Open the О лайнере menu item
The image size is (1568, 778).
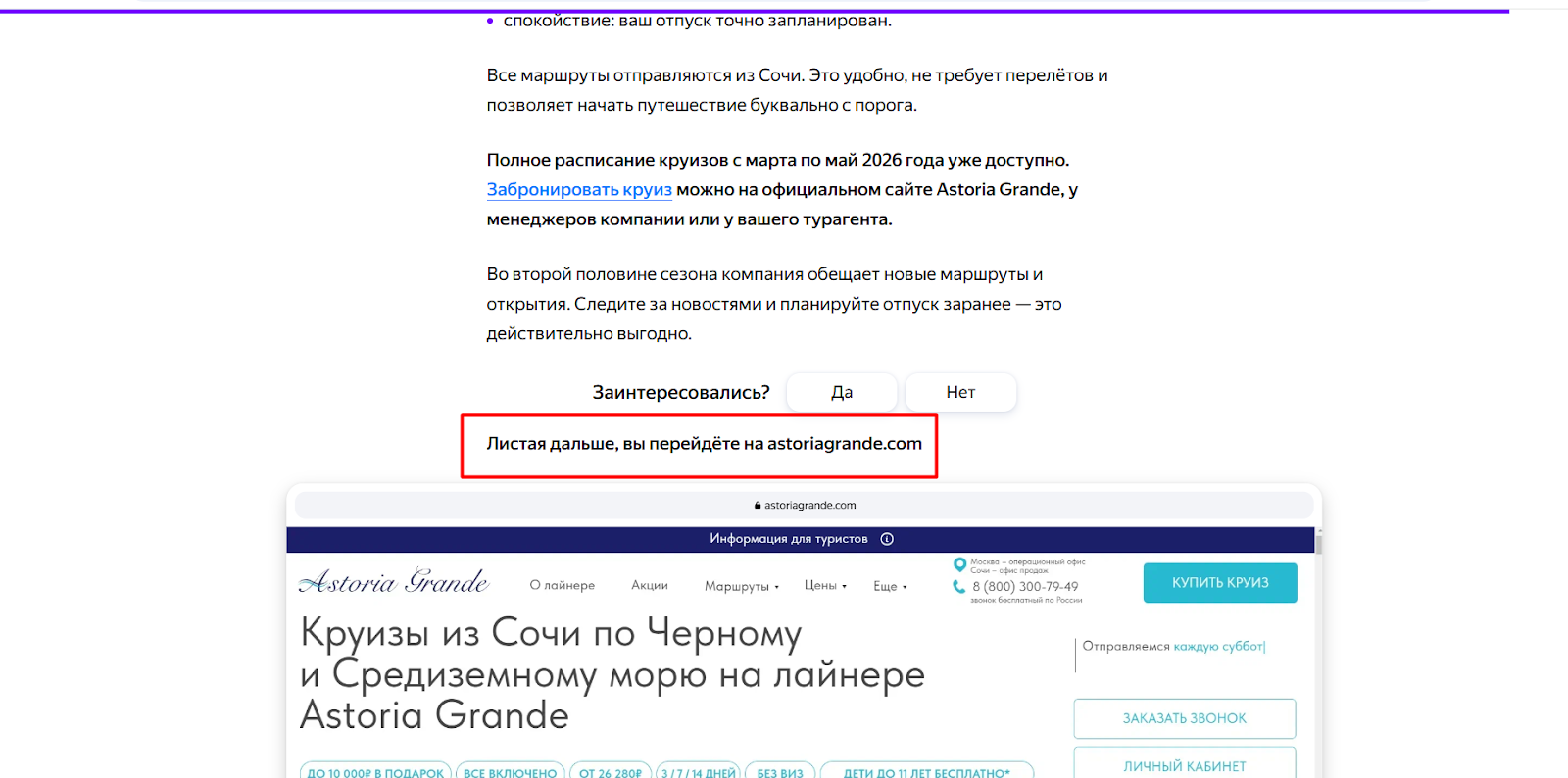point(563,585)
